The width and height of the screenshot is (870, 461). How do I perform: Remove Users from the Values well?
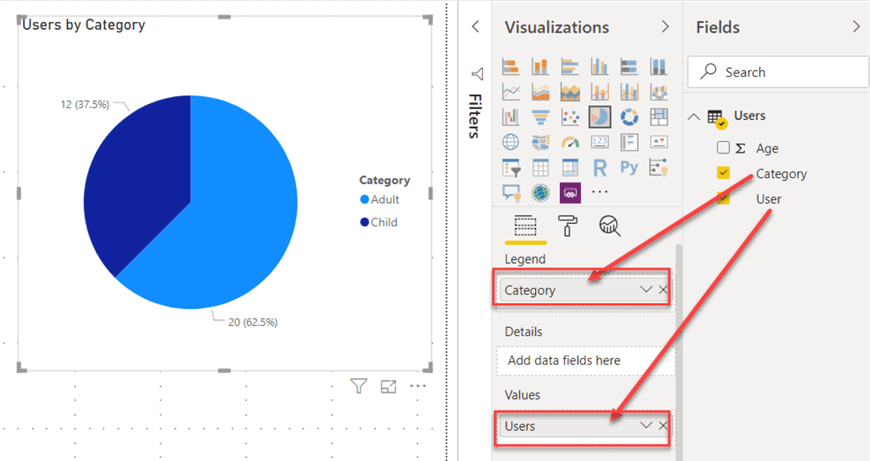point(663,425)
